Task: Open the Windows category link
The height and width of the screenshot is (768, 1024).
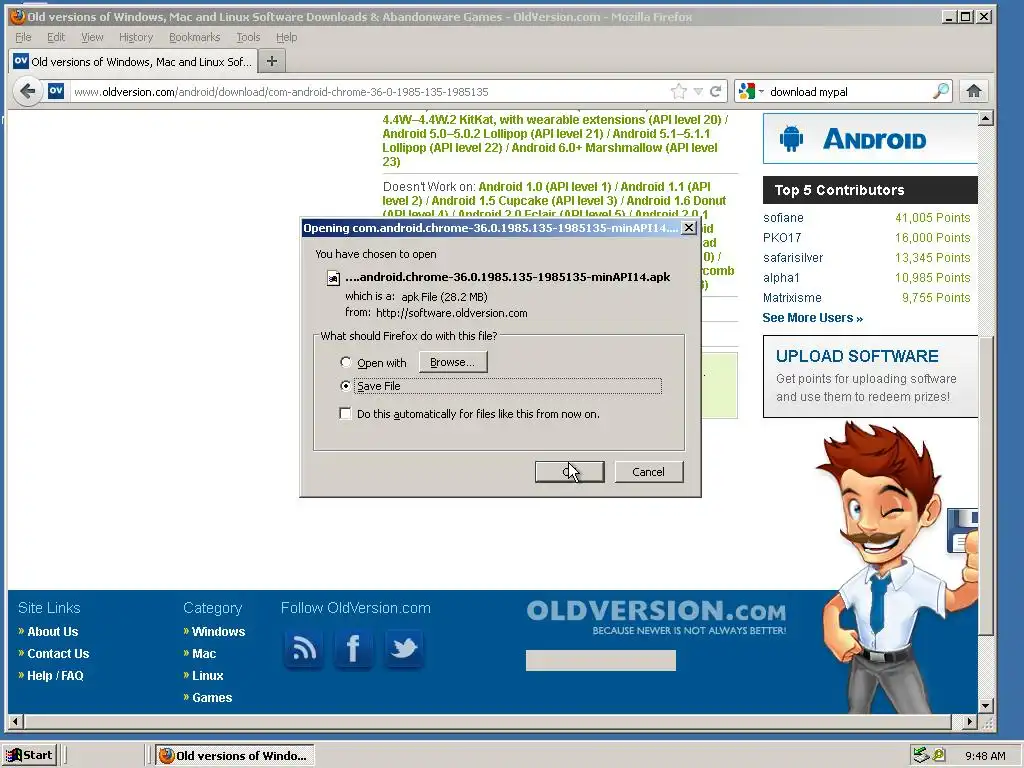Action: [x=218, y=632]
